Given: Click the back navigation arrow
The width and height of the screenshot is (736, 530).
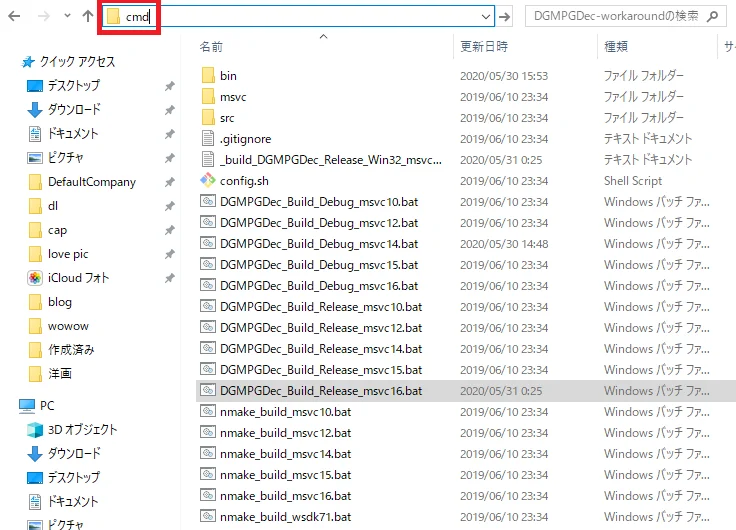Looking at the screenshot, I should tap(14, 17).
